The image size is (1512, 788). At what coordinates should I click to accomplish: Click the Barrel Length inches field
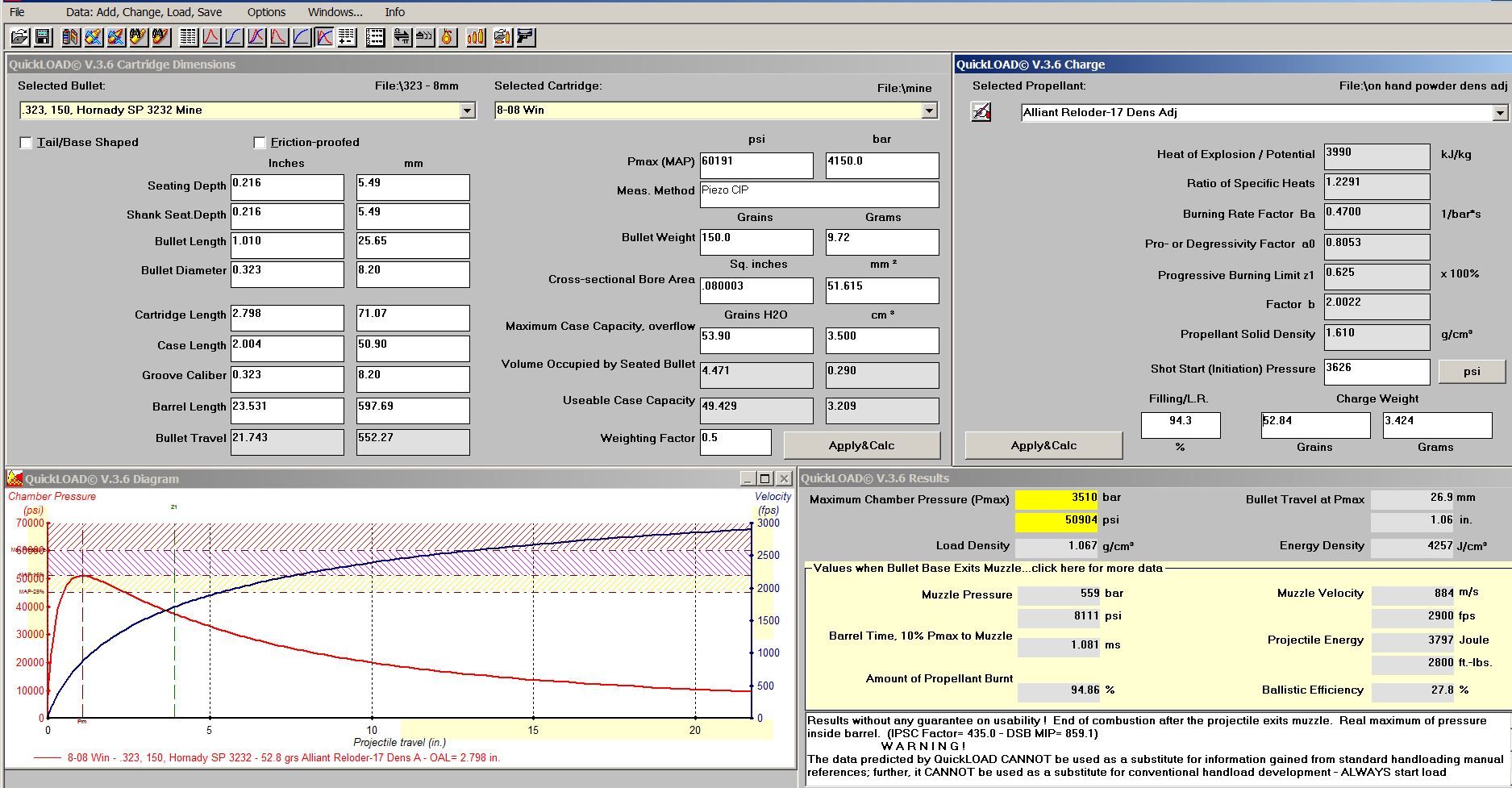tap(287, 411)
